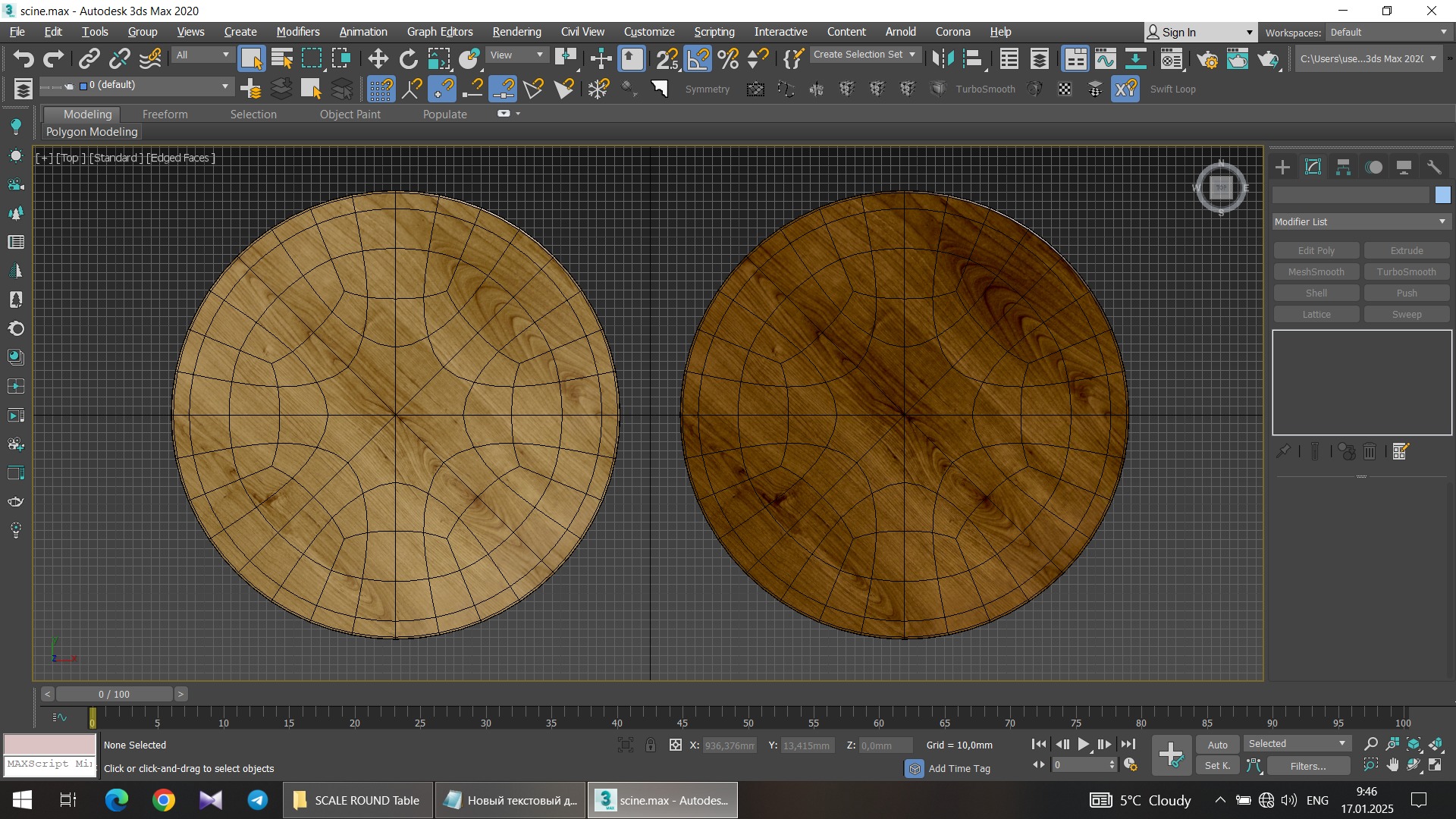
Task: Toggle Window/Crossing selection mode
Action: tap(342, 58)
